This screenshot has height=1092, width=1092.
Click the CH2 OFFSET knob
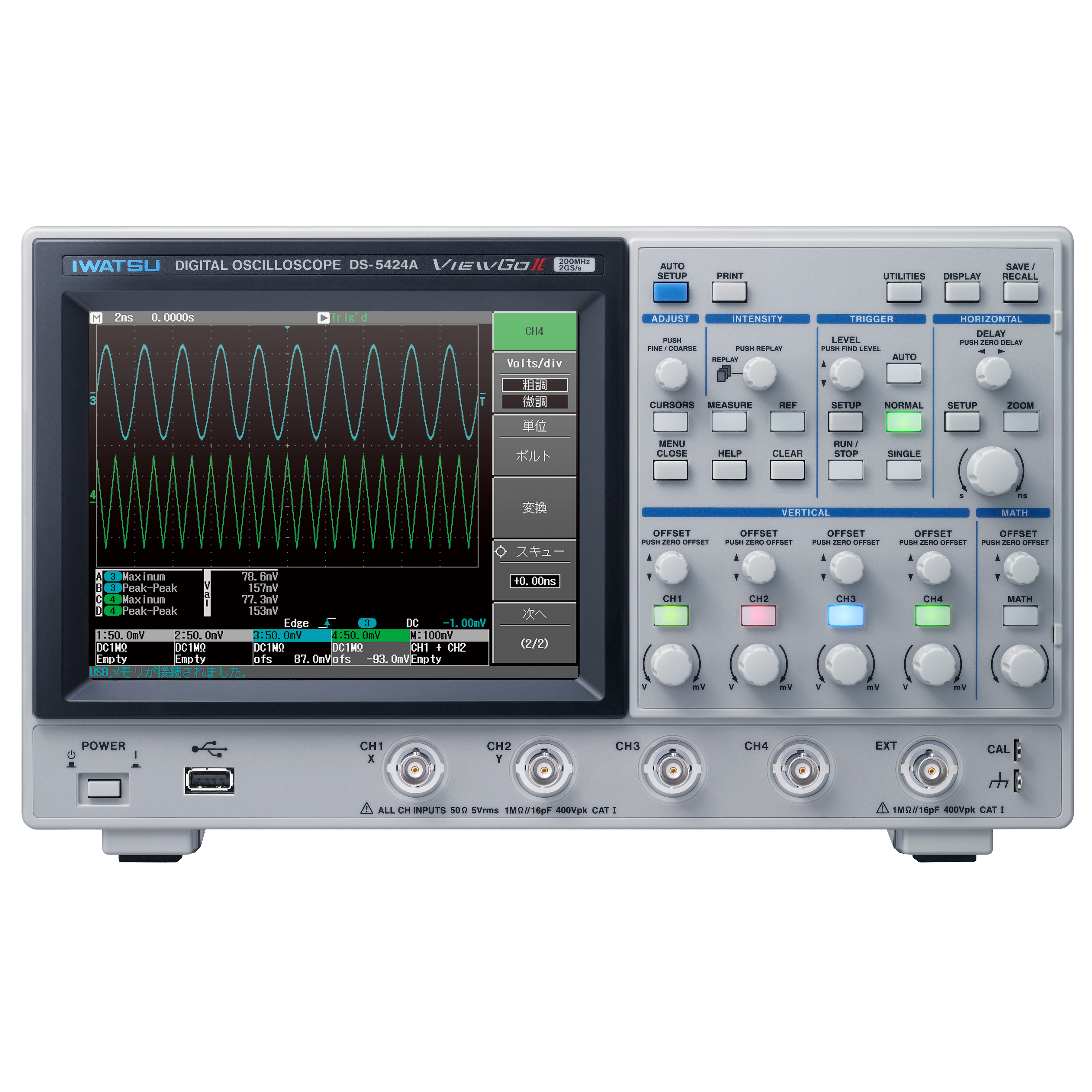coord(759,568)
